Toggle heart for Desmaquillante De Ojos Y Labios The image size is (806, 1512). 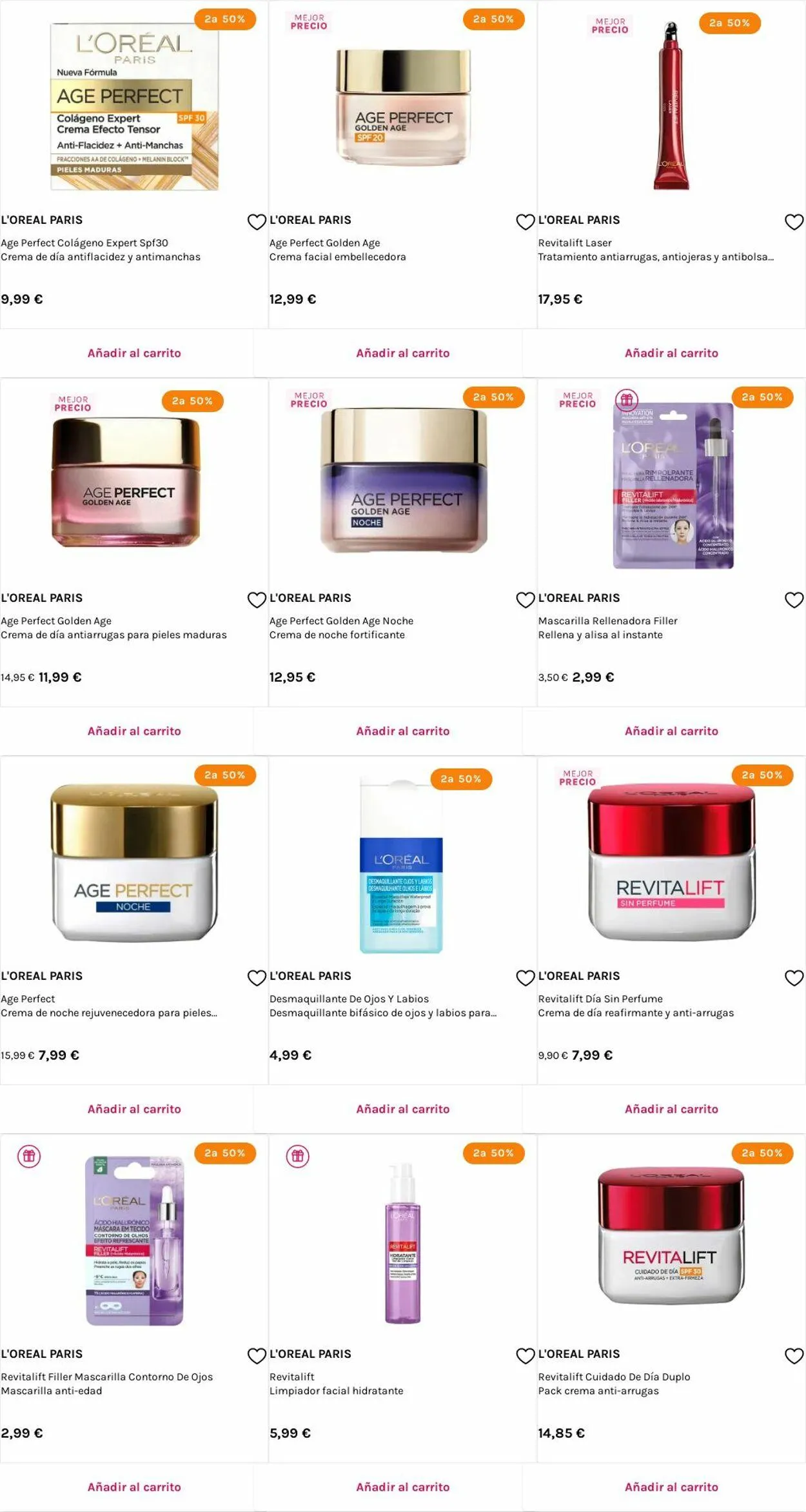pos(526,978)
